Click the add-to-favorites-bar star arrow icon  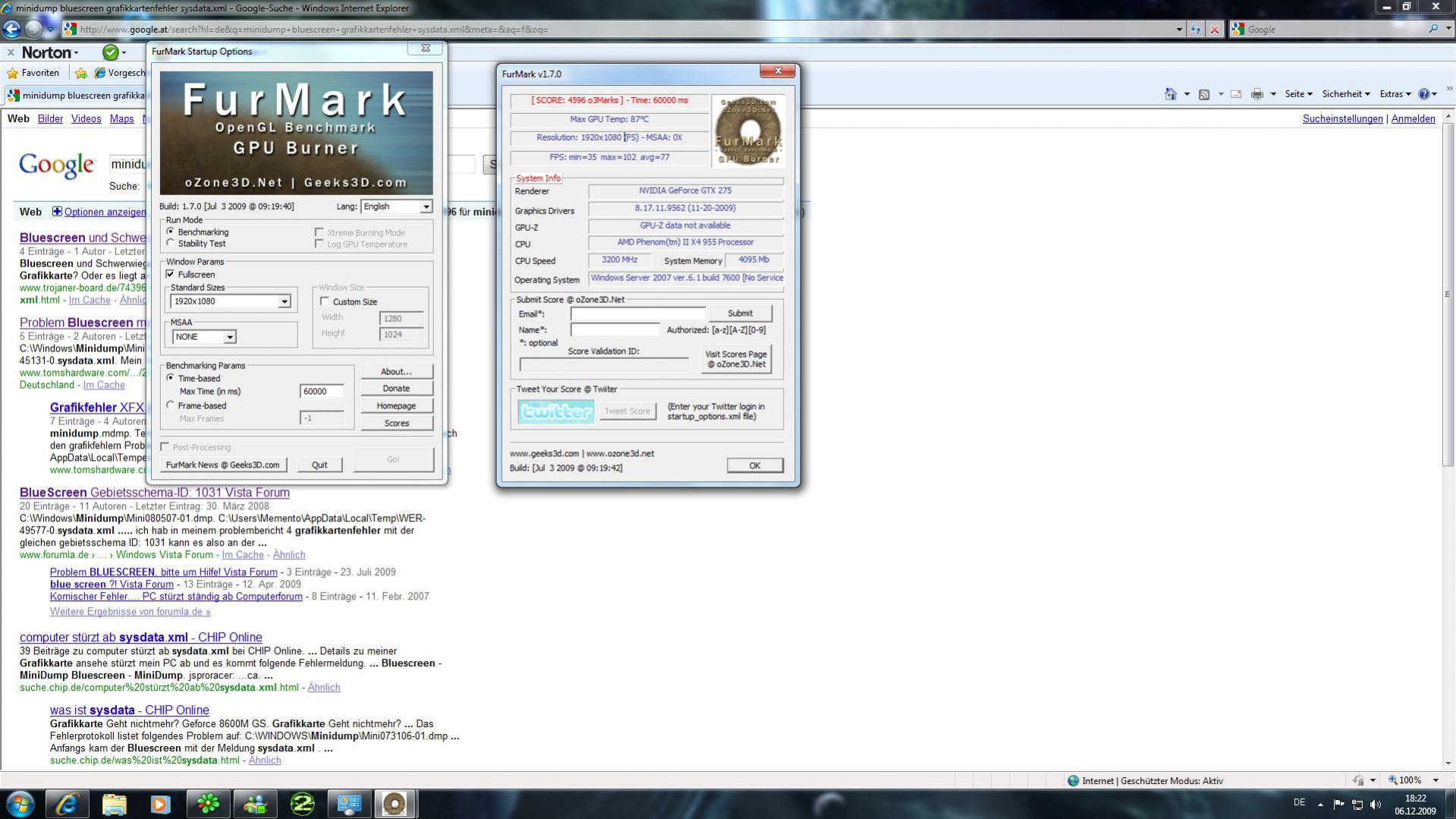pyautogui.click(x=81, y=73)
